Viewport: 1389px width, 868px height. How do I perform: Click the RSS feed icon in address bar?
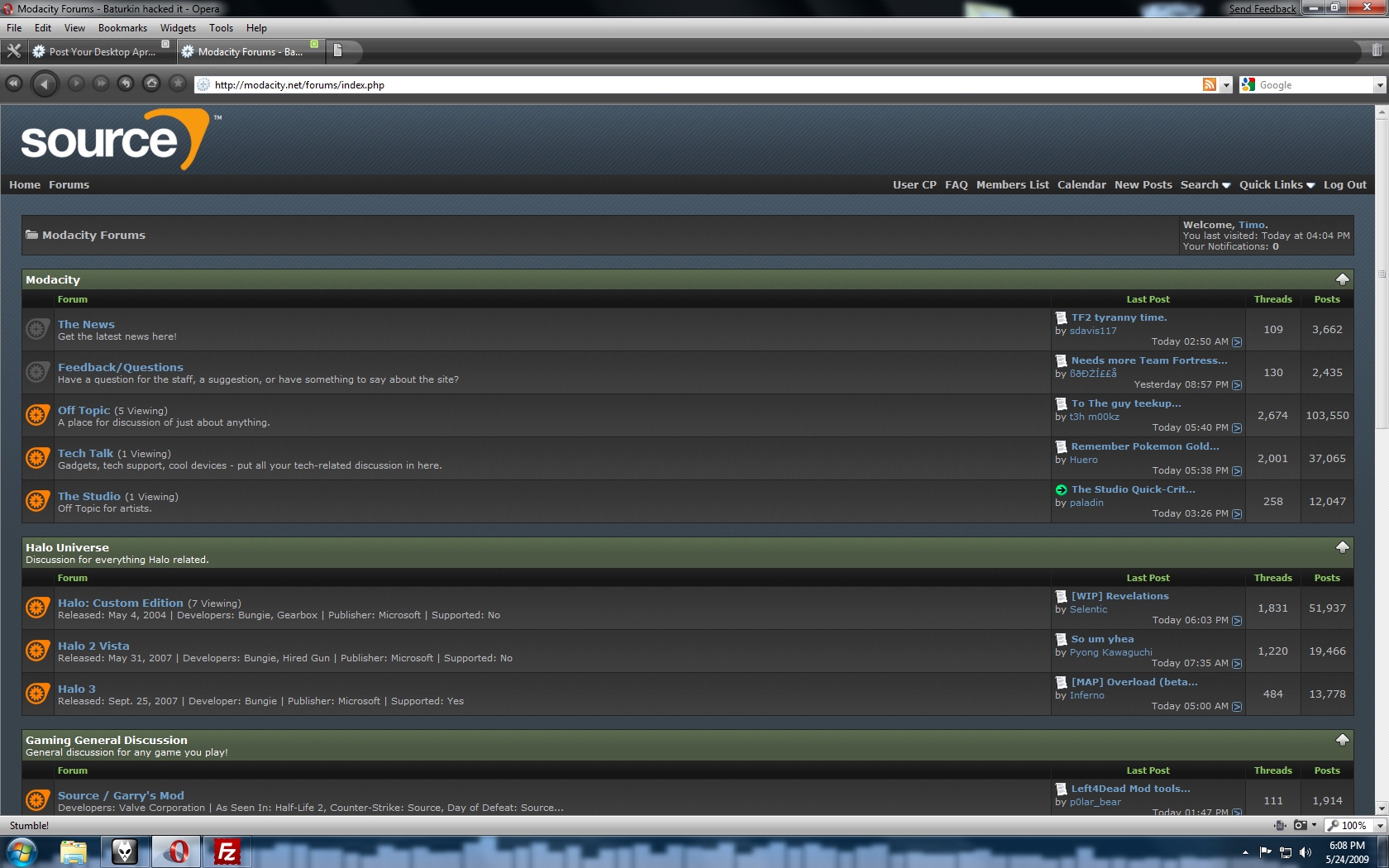(1209, 84)
